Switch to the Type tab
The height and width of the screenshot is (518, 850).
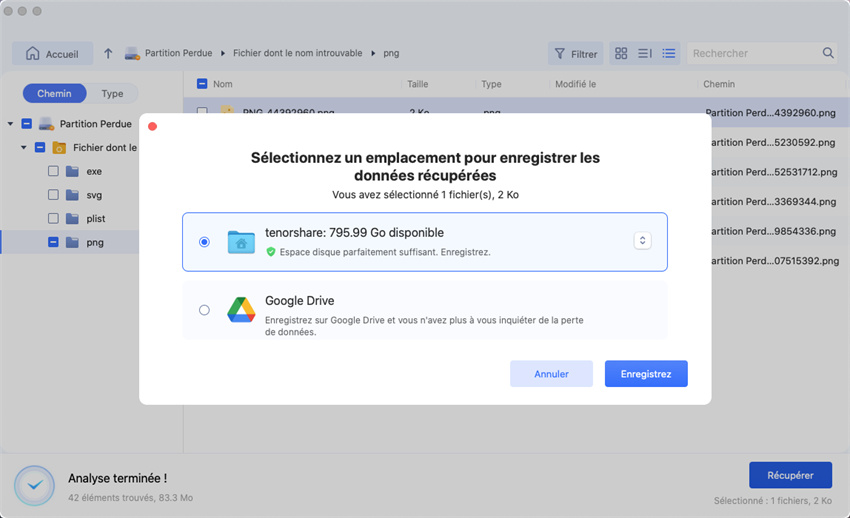tap(112, 94)
